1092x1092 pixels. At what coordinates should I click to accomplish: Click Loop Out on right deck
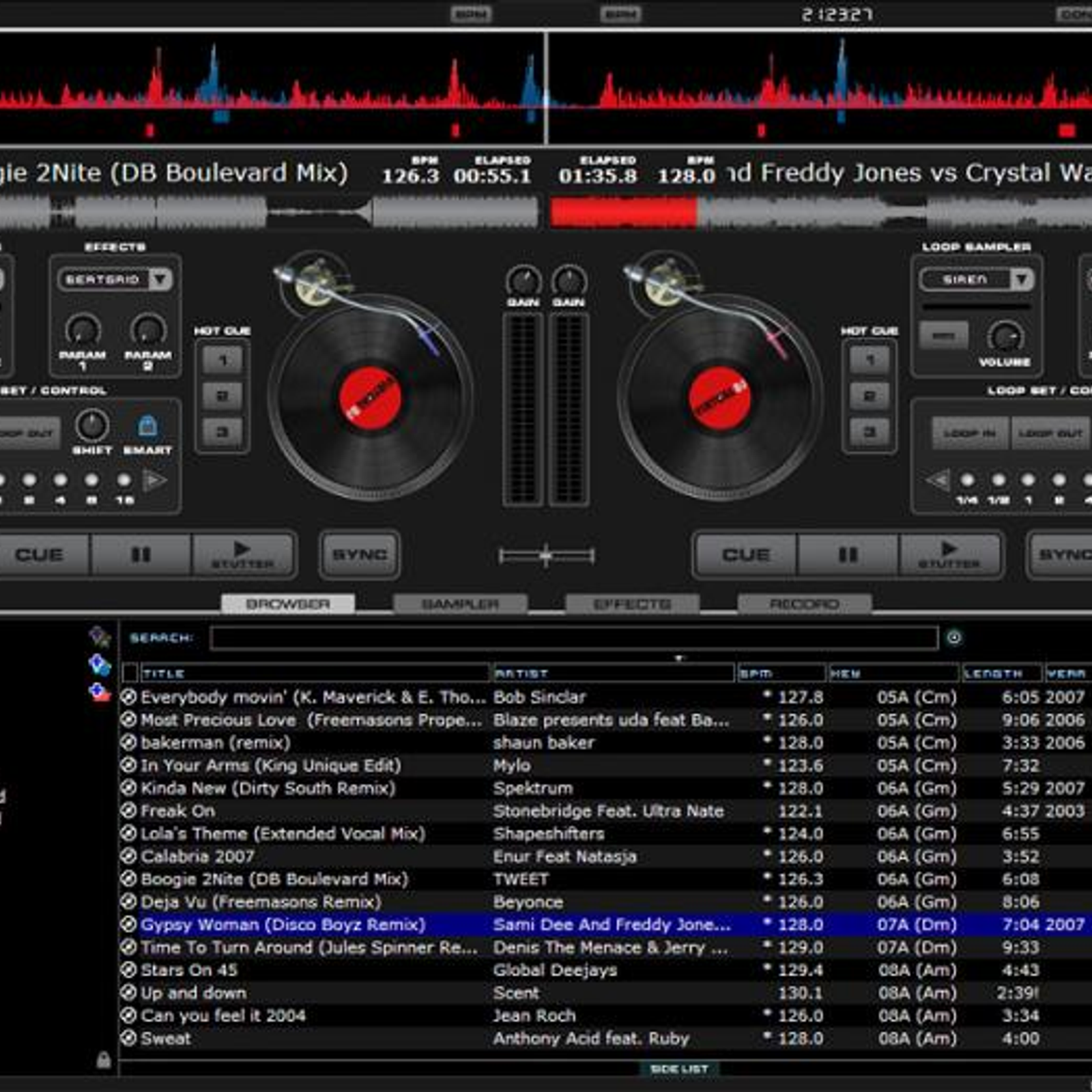(1050, 433)
